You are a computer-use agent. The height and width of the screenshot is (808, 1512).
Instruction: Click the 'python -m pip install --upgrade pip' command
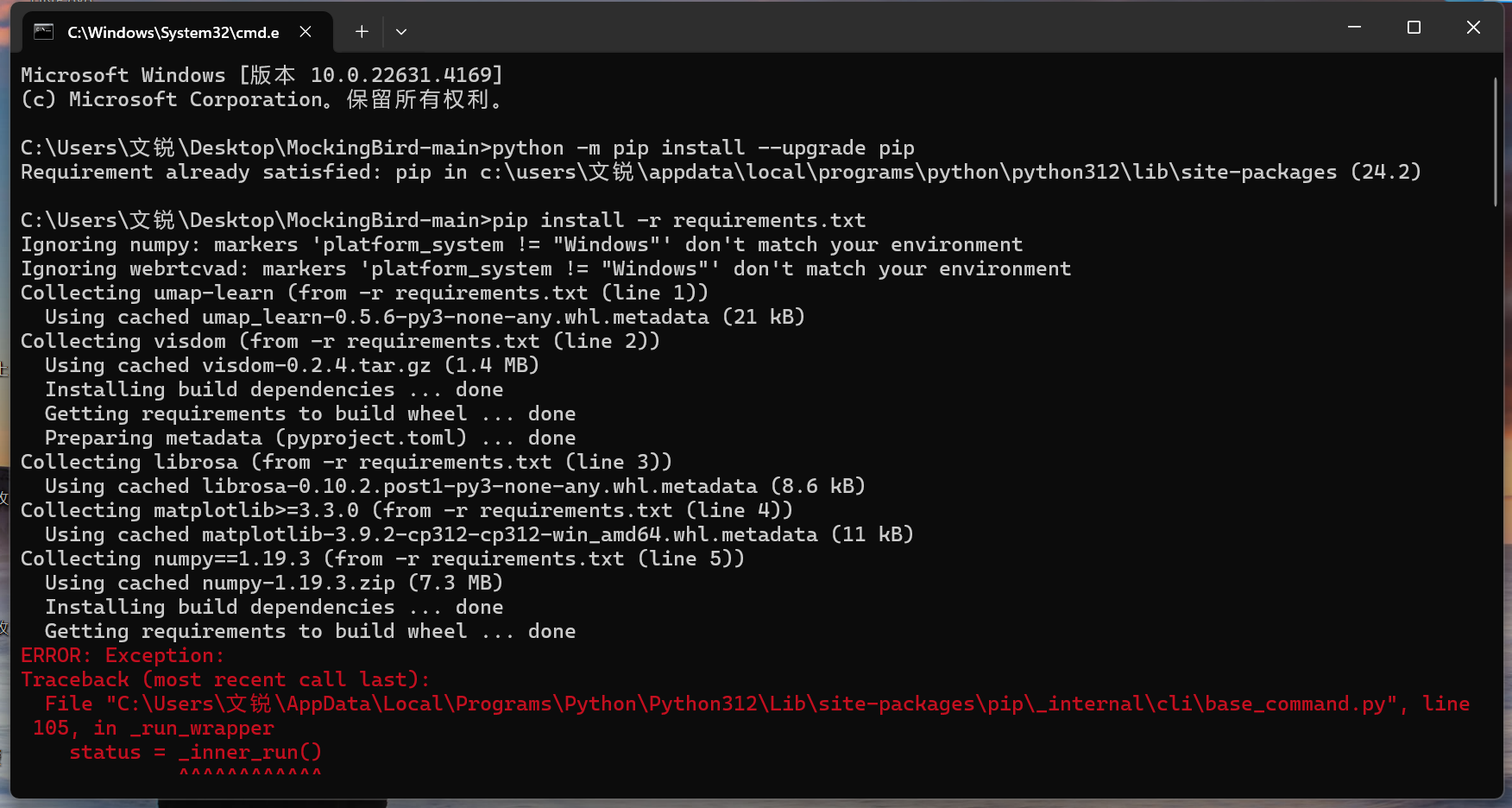(x=702, y=148)
